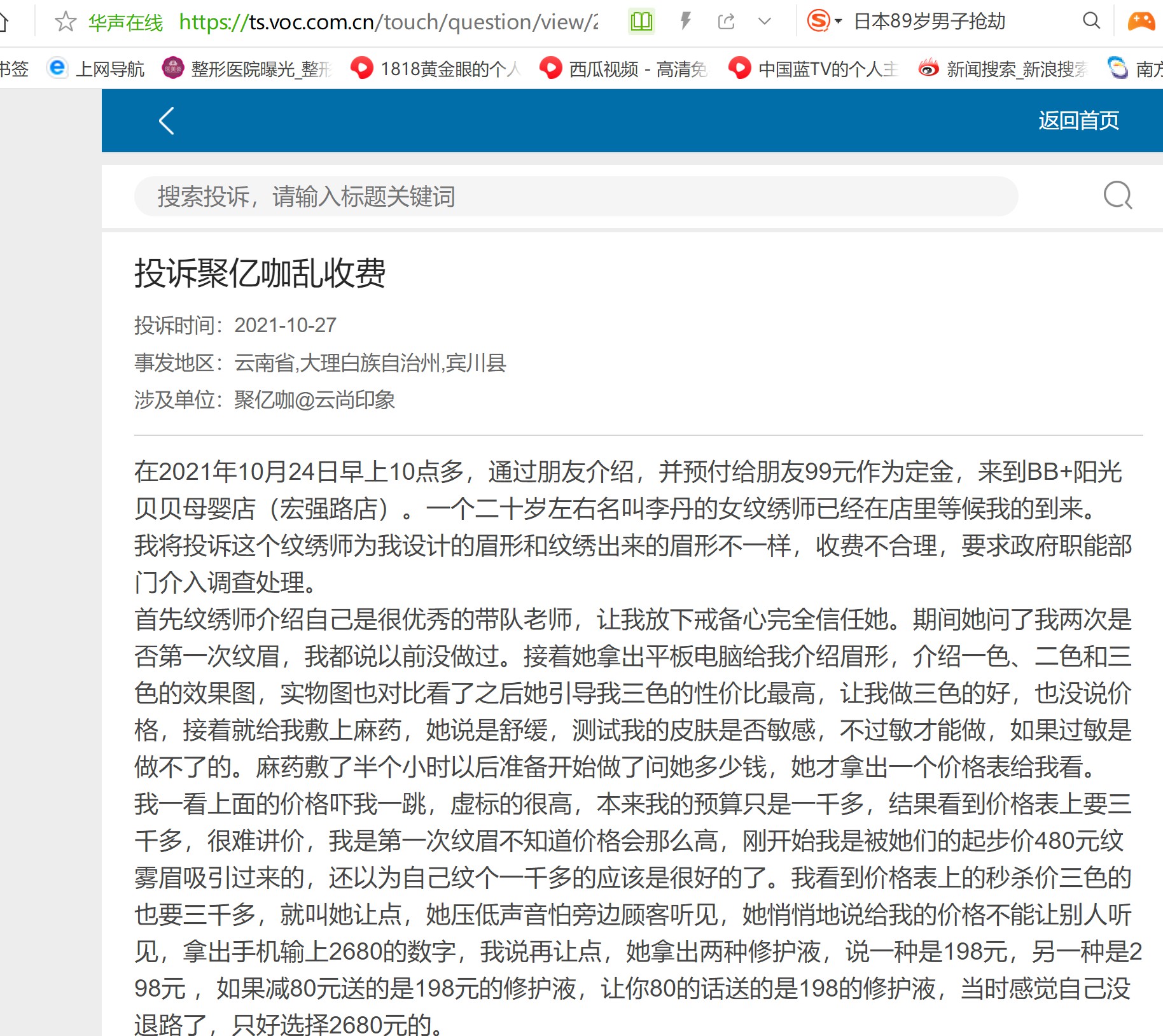Click the address bar URL field
Image resolution: width=1163 pixels, height=1036 pixels.
point(388,22)
